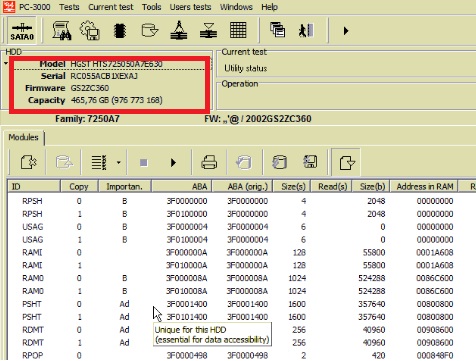Click the cascaded windows toolbar icon
Screen dimensions: 476x361
(277, 30)
